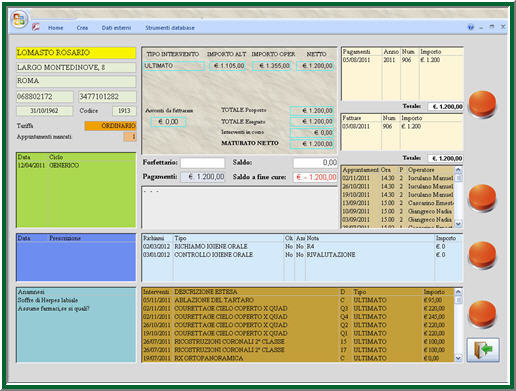
Task: Minimize the database window
Action: pos(481,28)
